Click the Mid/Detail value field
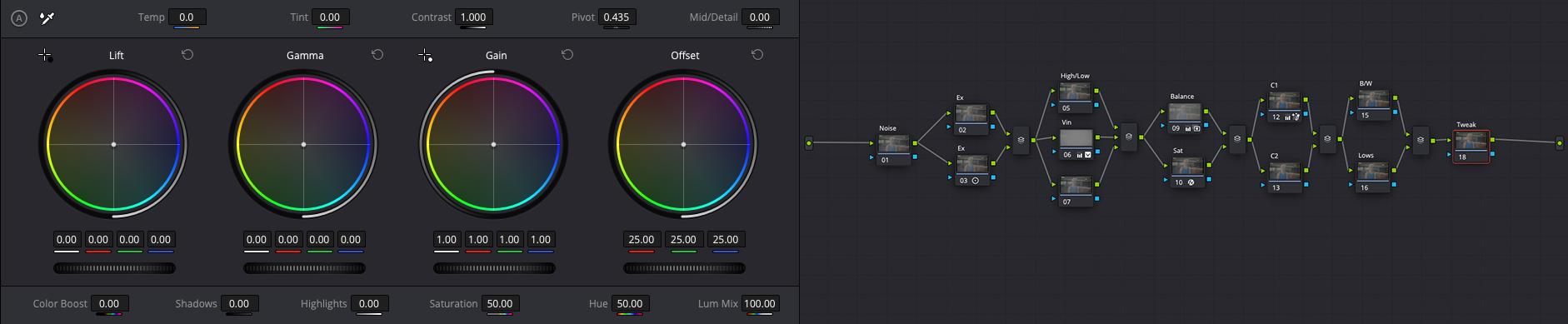1568x324 pixels. tap(760, 17)
